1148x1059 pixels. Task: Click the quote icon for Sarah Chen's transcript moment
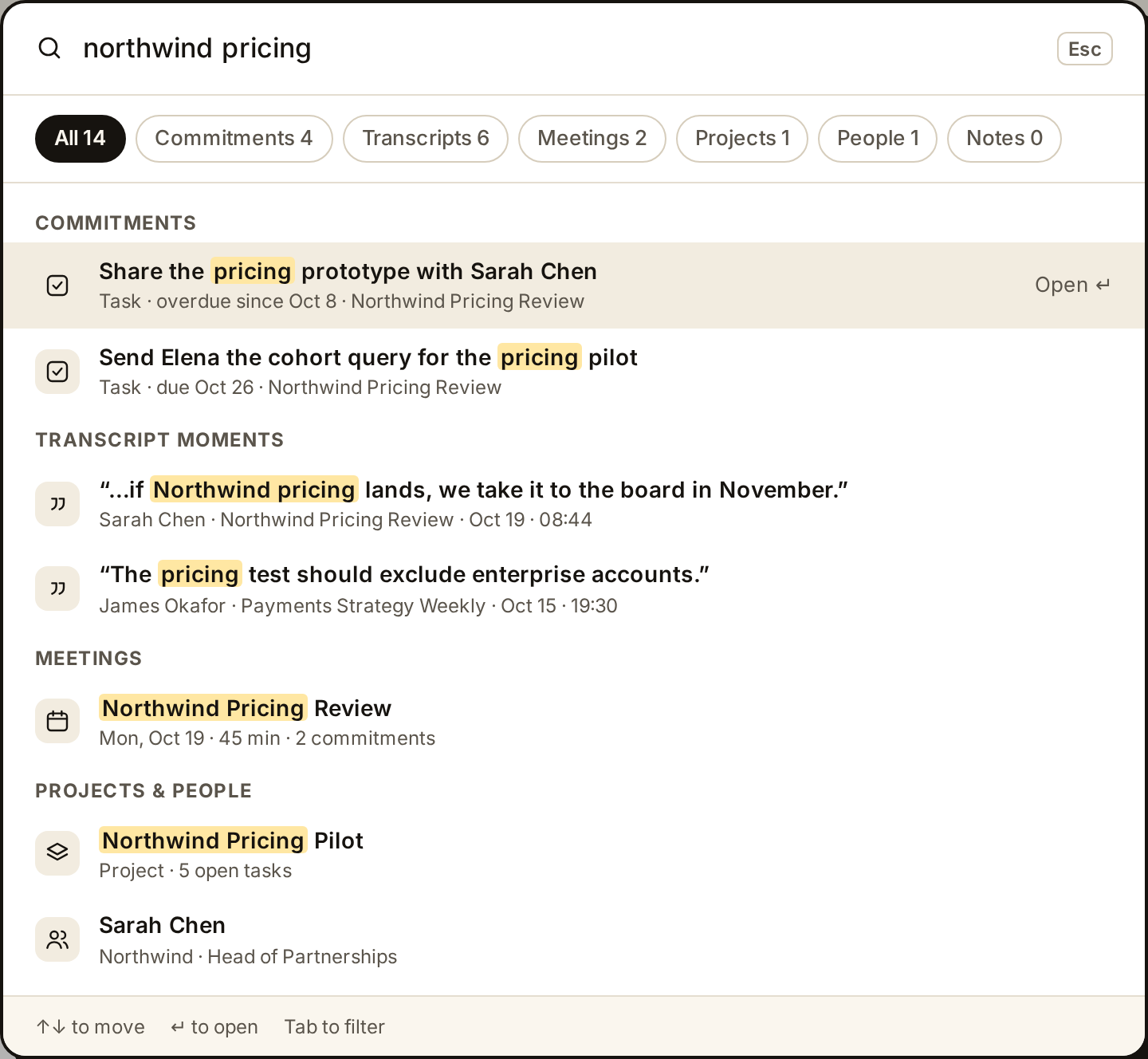[57, 504]
